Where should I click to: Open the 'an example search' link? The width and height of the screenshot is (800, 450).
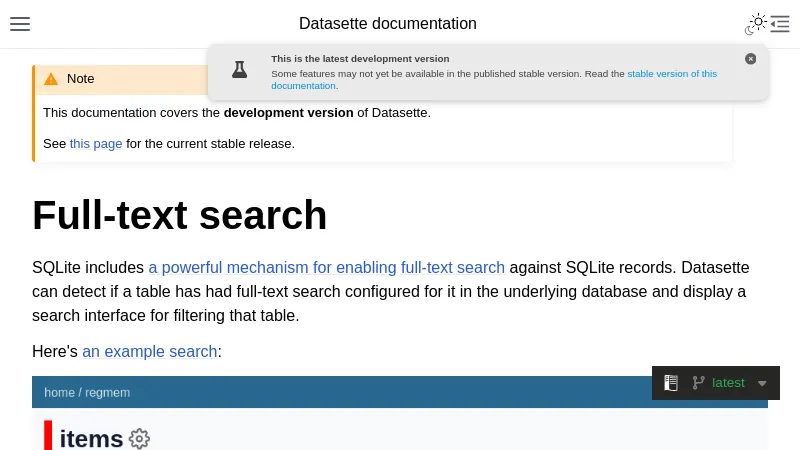(149, 351)
